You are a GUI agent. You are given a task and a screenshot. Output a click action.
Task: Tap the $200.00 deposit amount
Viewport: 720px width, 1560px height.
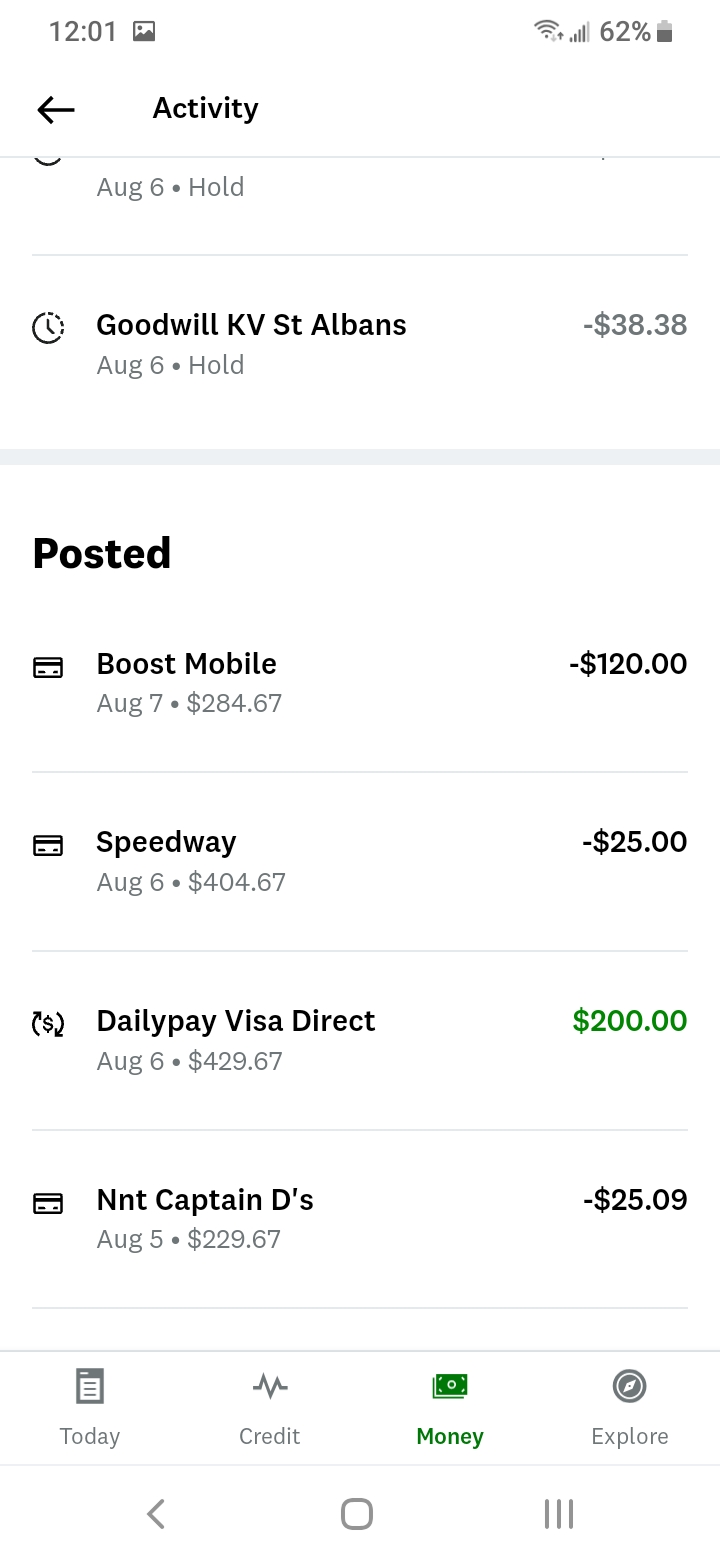pyautogui.click(x=629, y=1021)
